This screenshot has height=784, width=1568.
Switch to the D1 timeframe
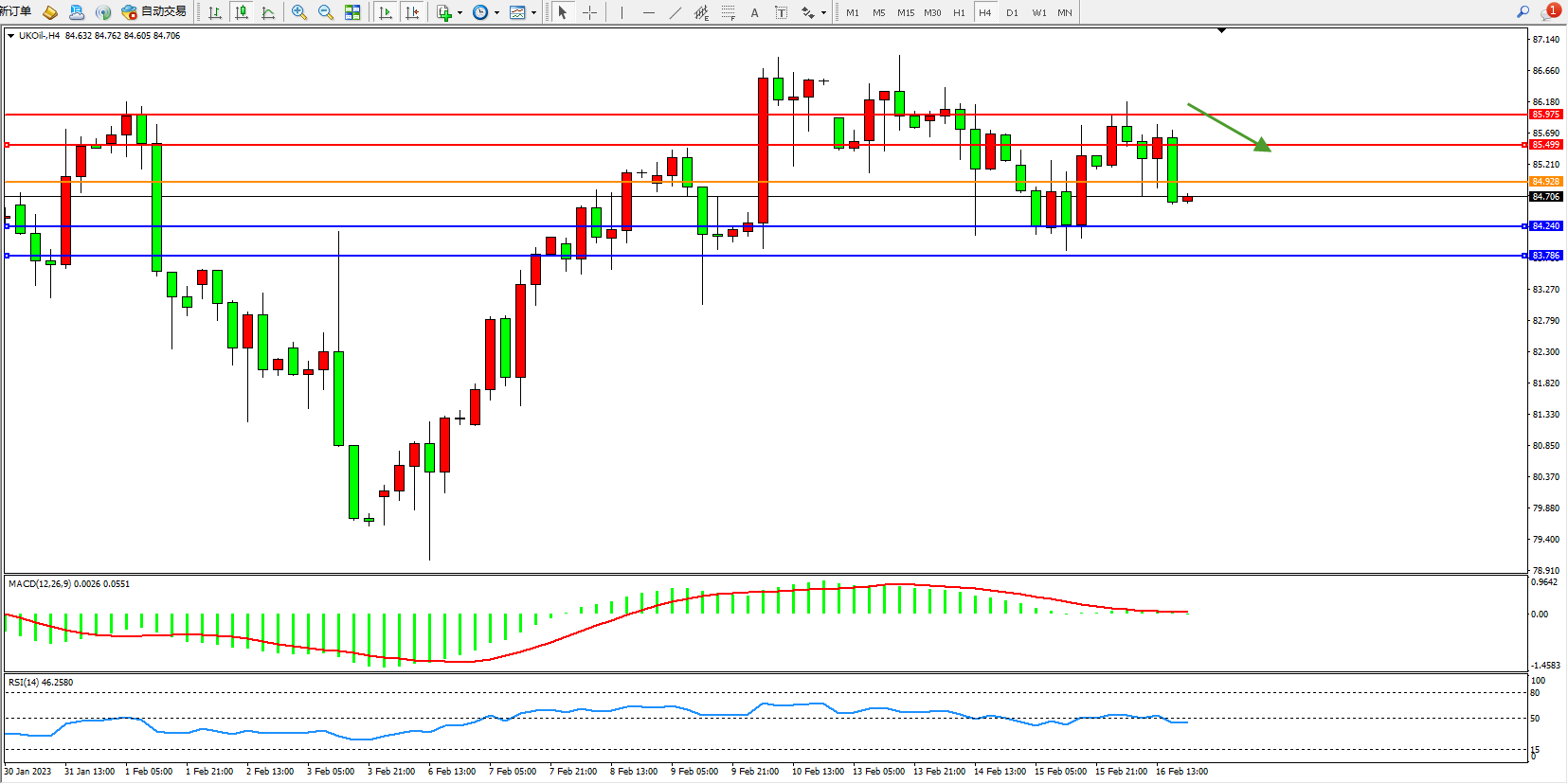[1012, 12]
